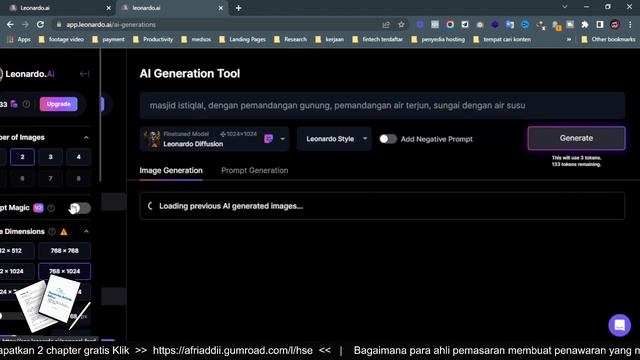
Task: Switch to the Prompt Generation tab
Action: 255,171
